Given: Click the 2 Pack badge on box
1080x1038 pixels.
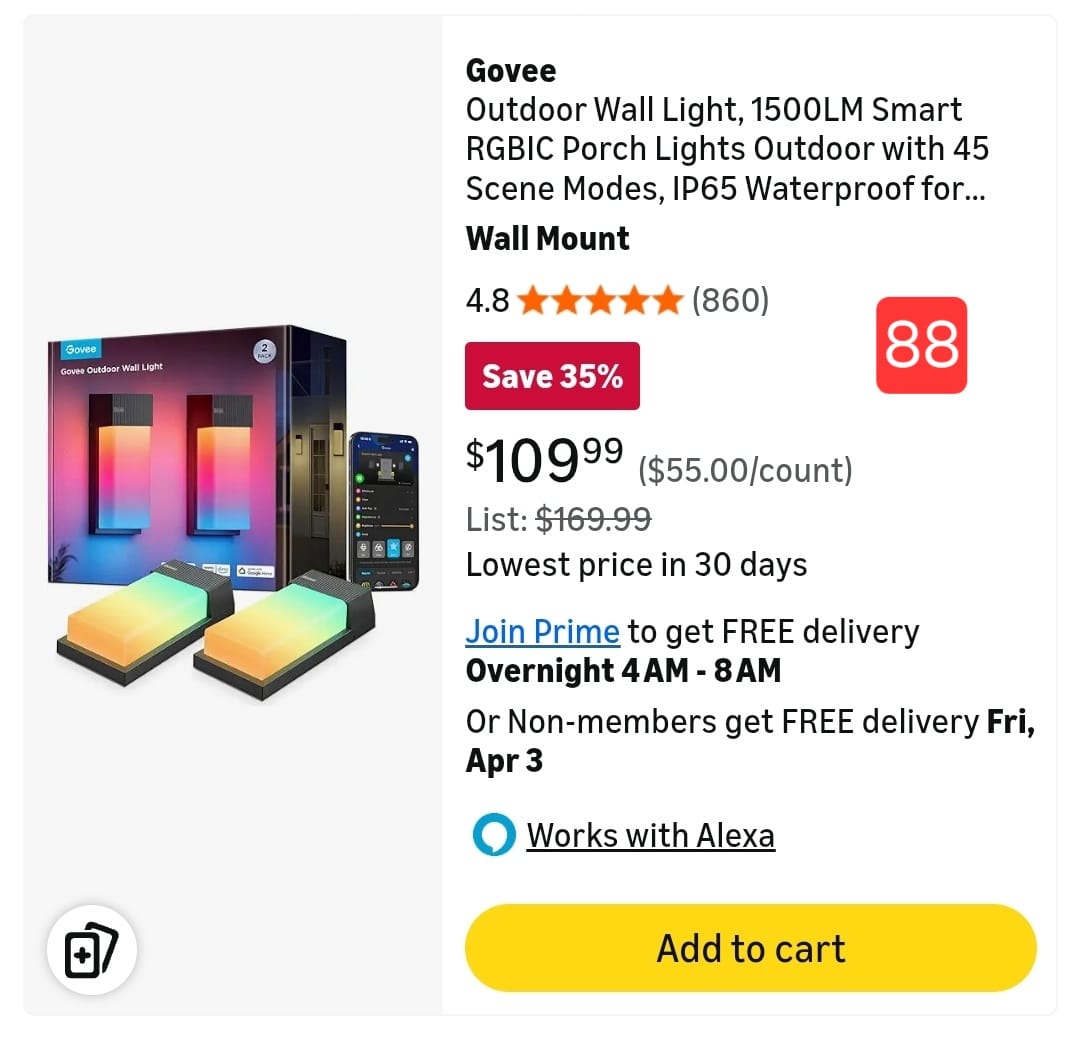Looking at the screenshot, I should tap(267, 351).
